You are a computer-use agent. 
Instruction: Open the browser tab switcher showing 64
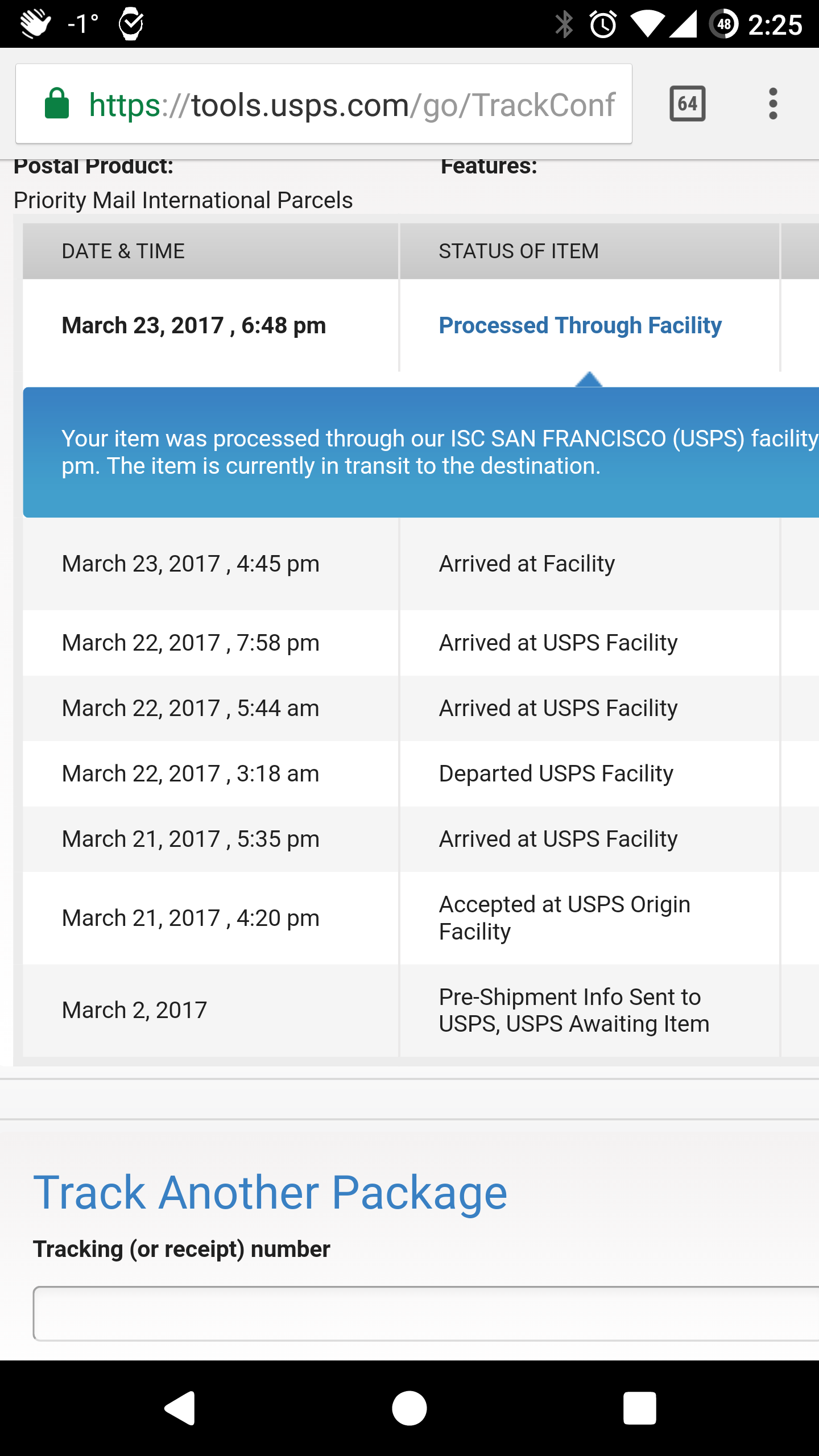point(688,104)
